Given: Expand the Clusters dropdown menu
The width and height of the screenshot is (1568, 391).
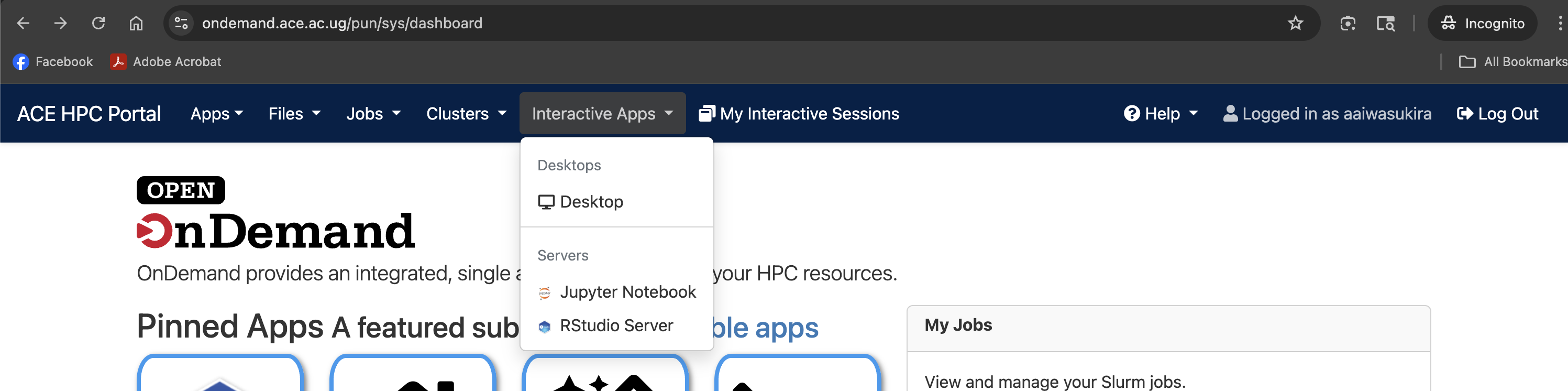Looking at the screenshot, I should coord(466,114).
